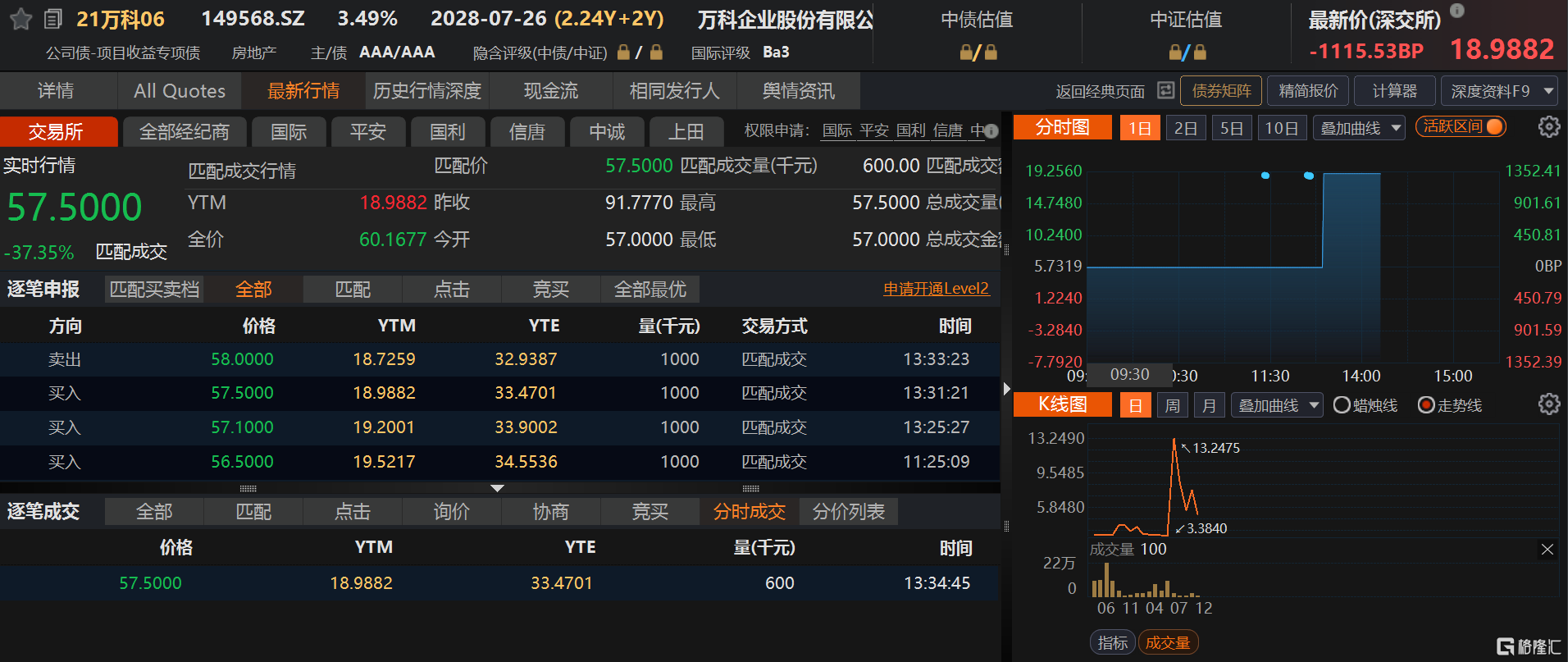Select 全部最优 tab in 逐笔申报

click(x=650, y=290)
